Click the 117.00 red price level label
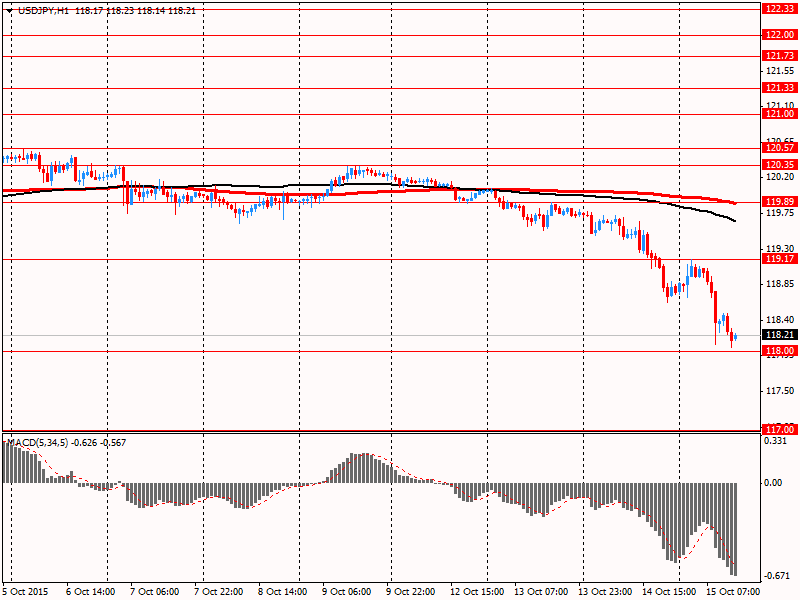The width and height of the screenshot is (800, 600). [779, 430]
